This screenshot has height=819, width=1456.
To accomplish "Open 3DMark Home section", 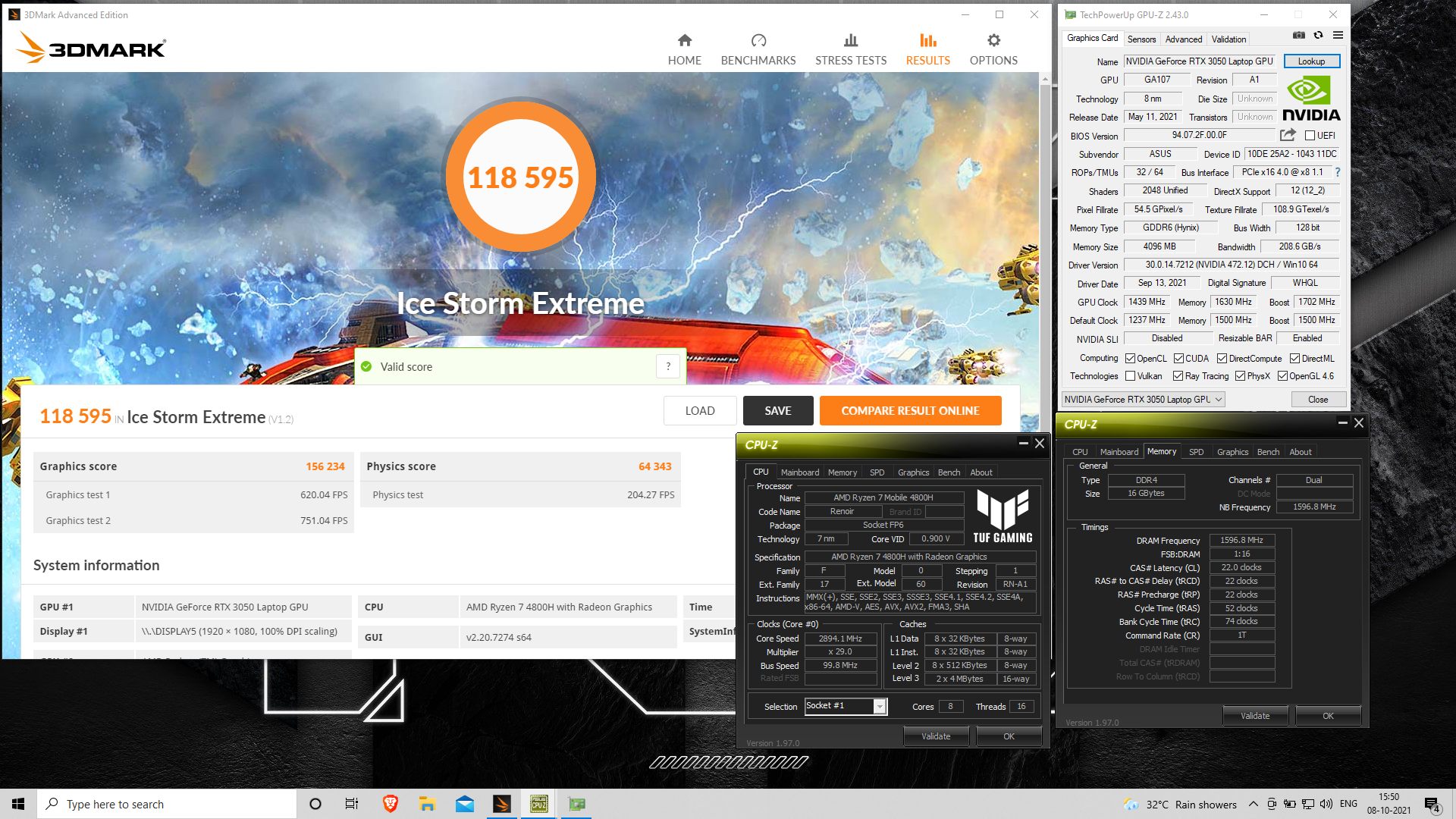I will pos(684,50).
